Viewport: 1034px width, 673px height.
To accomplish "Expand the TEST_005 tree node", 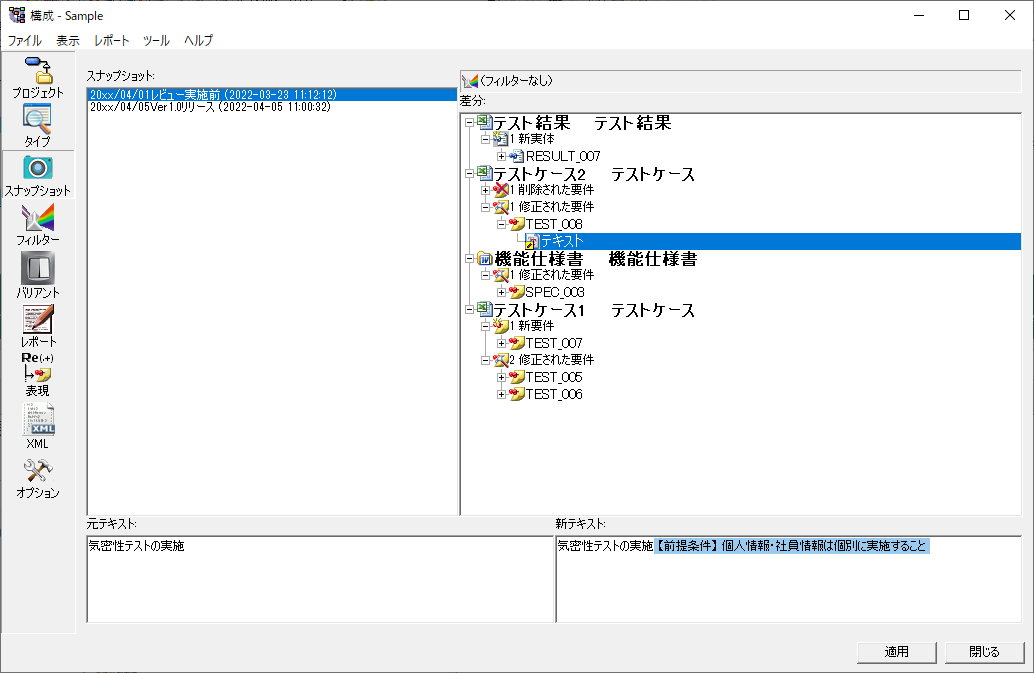I will [x=502, y=377].
